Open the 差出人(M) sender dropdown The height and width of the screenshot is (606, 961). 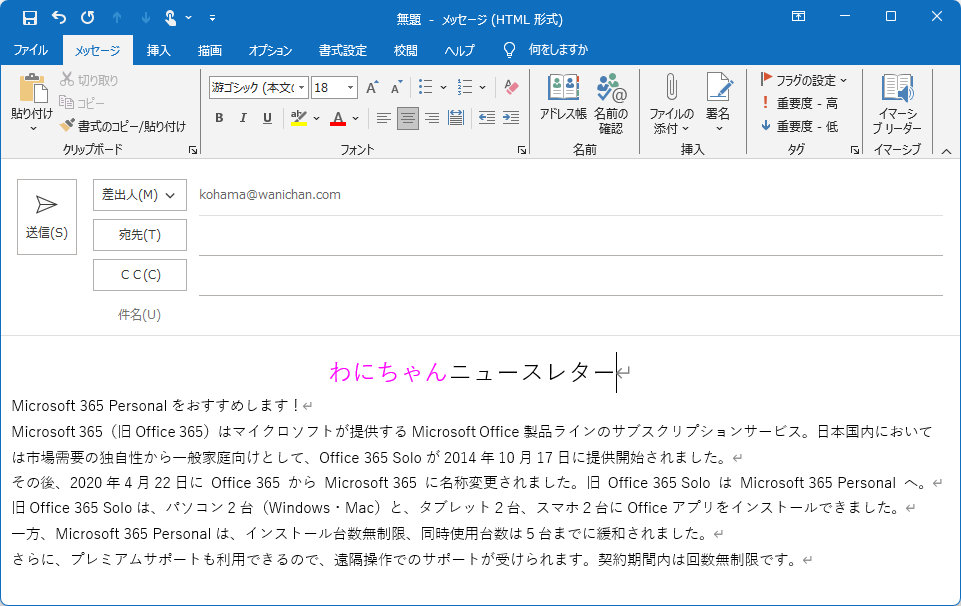point(140,195)
